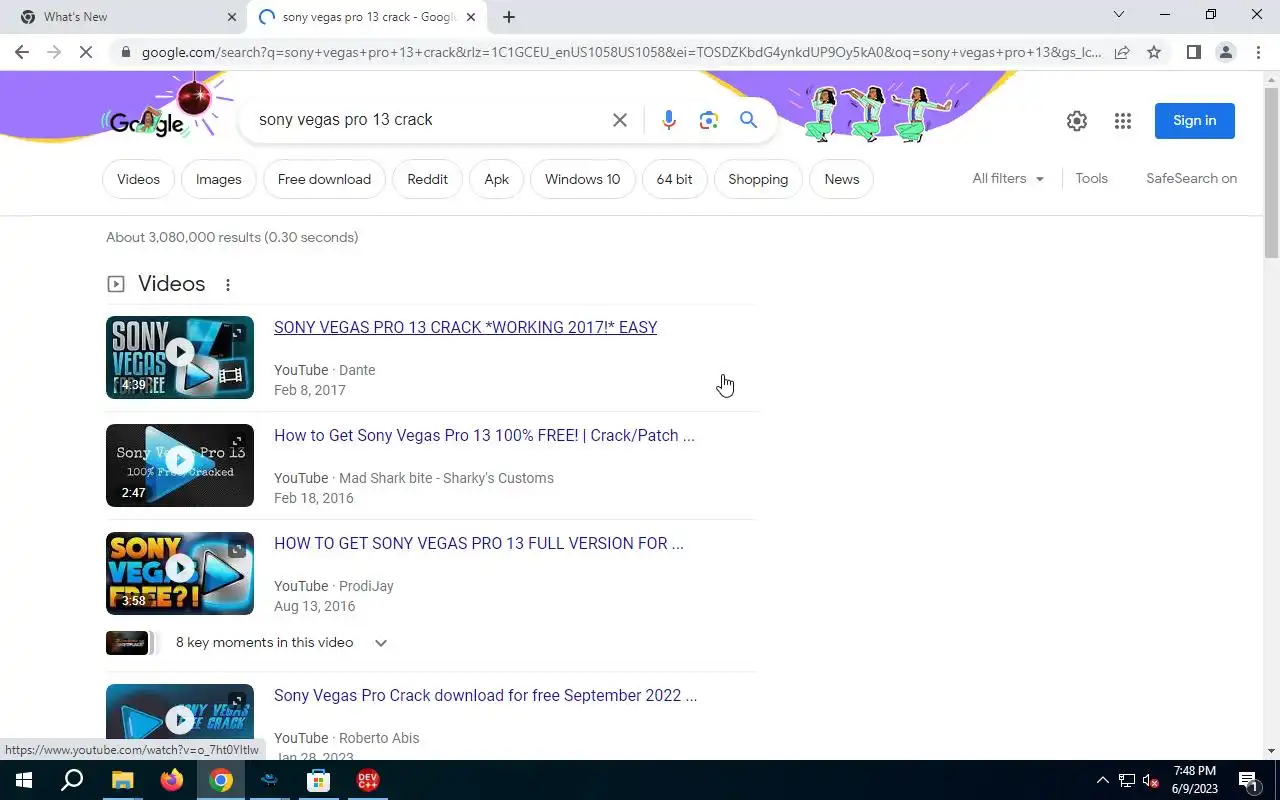Open the Windows Start menu
1280x800 pixels.
tap(24, 780)
